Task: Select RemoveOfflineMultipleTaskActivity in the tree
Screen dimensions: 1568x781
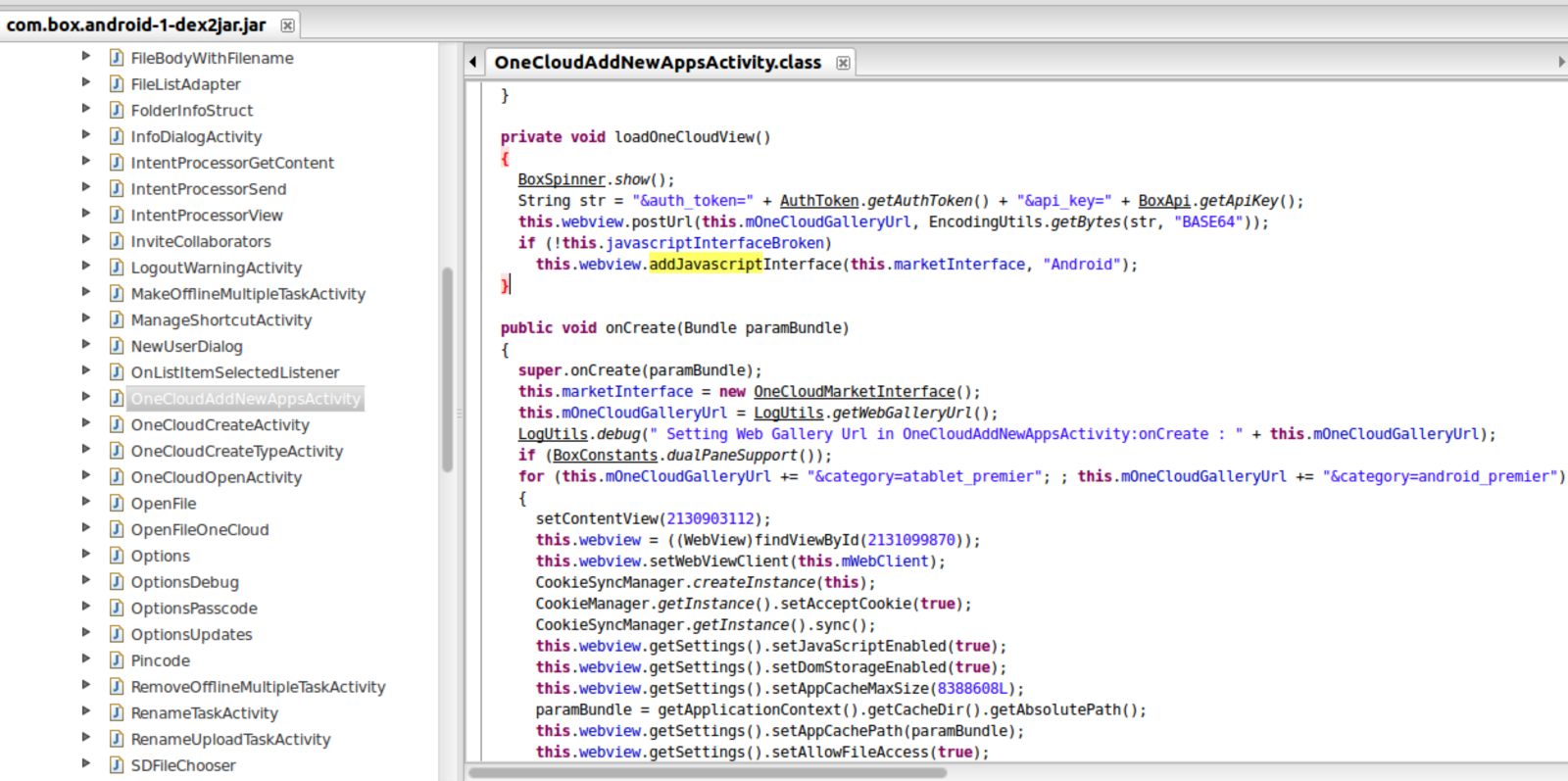Action: click(258, 687)
